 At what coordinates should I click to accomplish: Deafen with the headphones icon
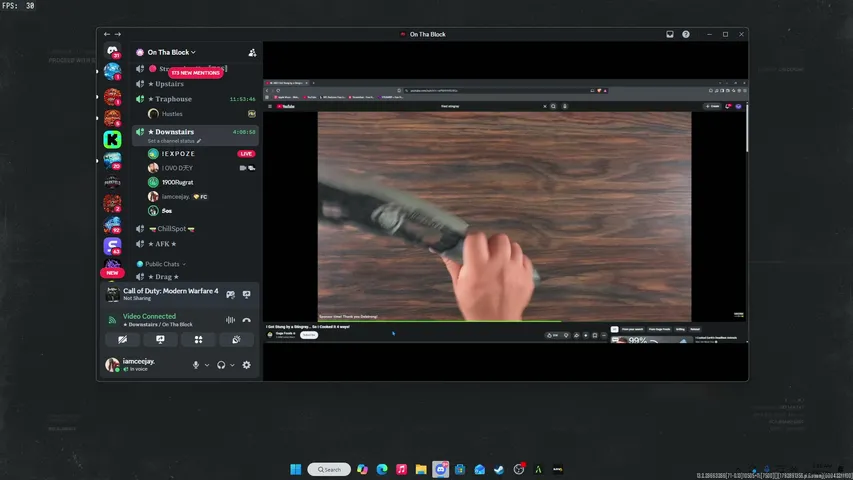click(221, 365)
